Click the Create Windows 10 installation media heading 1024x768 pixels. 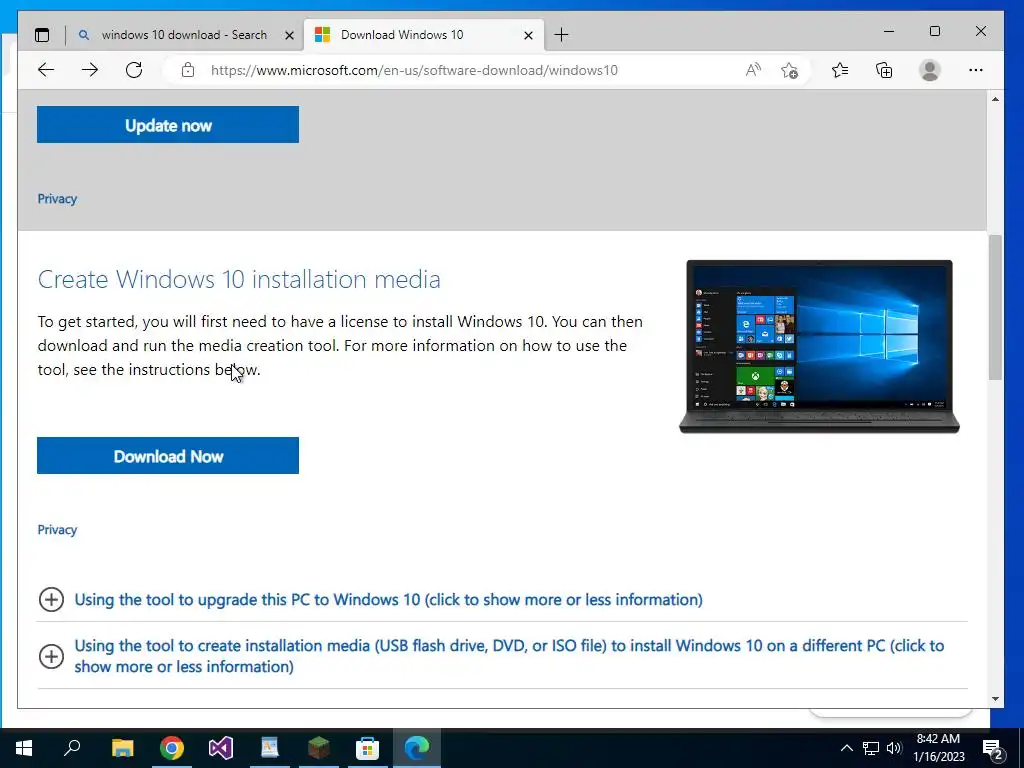click(239, 280)
